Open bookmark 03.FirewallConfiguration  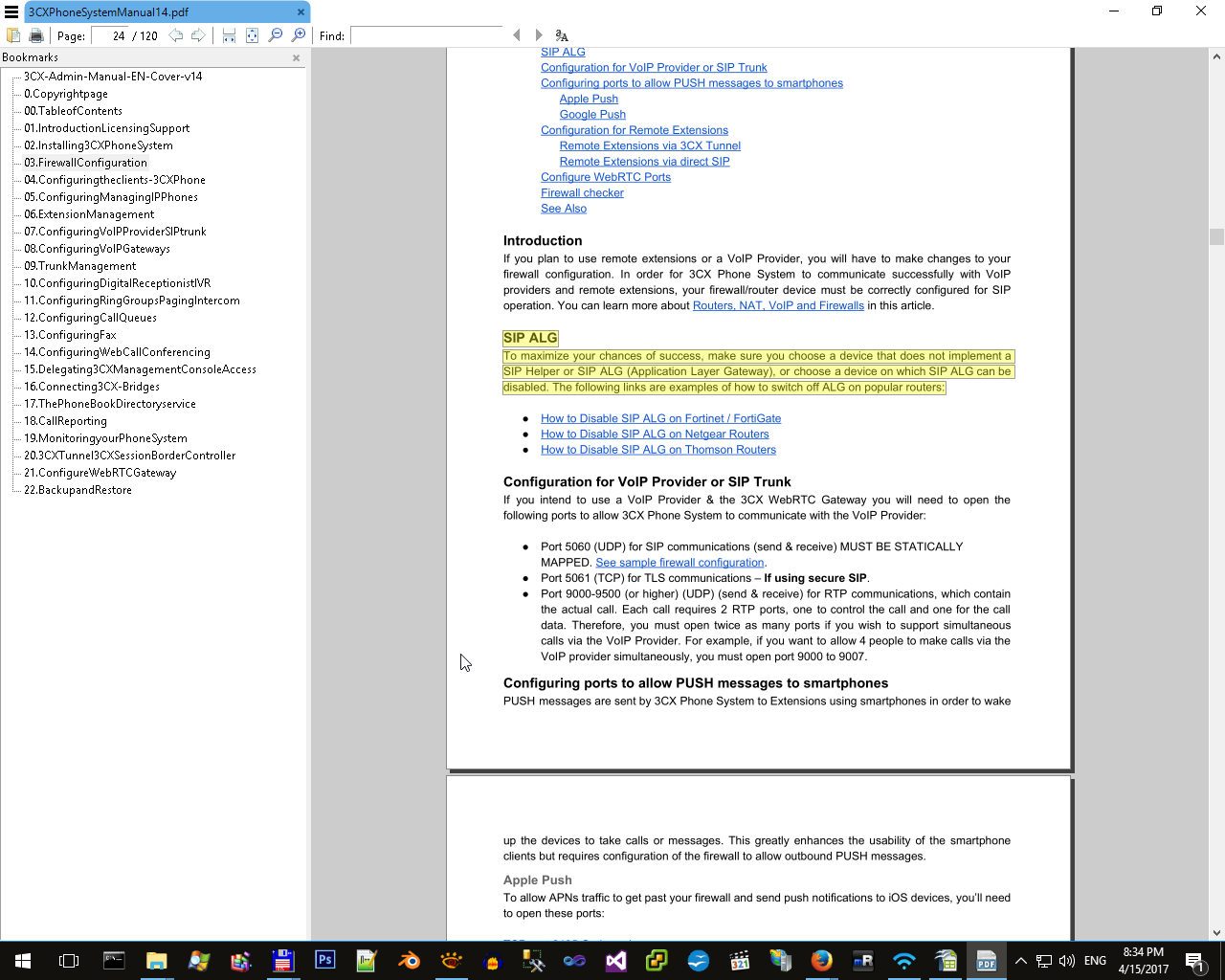tap(86, 163)
